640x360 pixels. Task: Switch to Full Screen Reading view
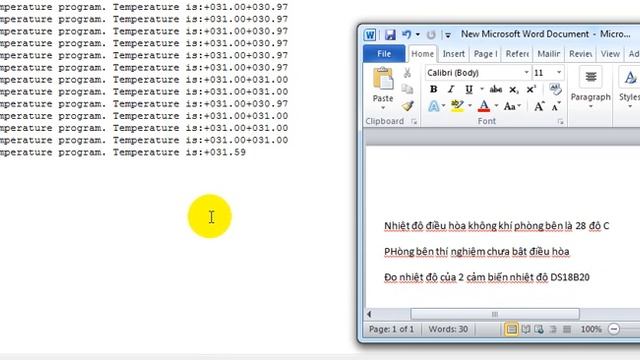[526, 329]
